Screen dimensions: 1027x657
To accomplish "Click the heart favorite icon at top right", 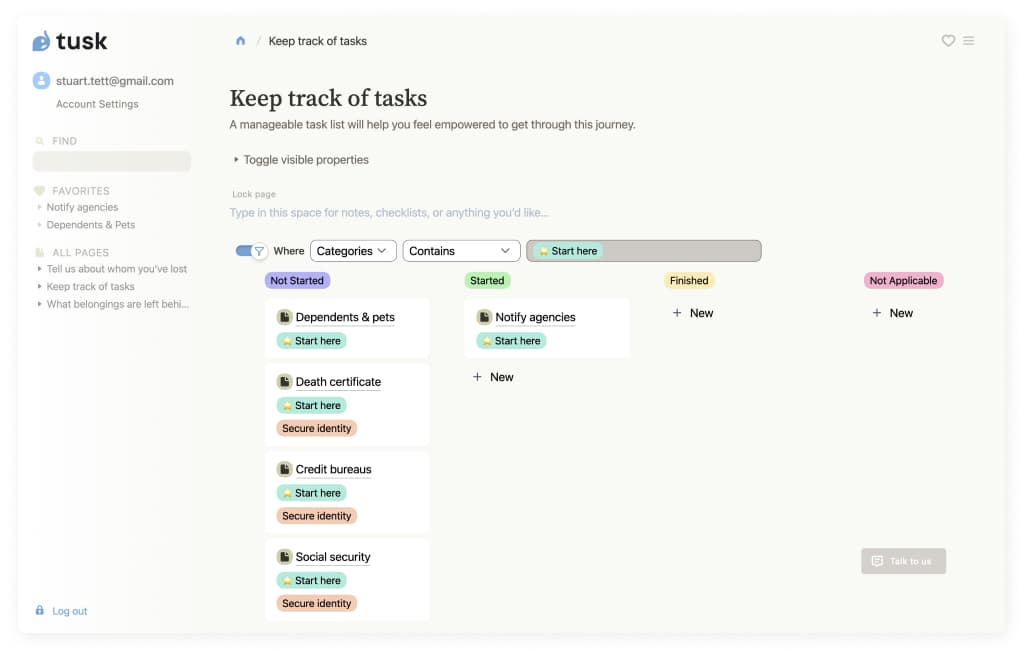I will click(948, 41).
